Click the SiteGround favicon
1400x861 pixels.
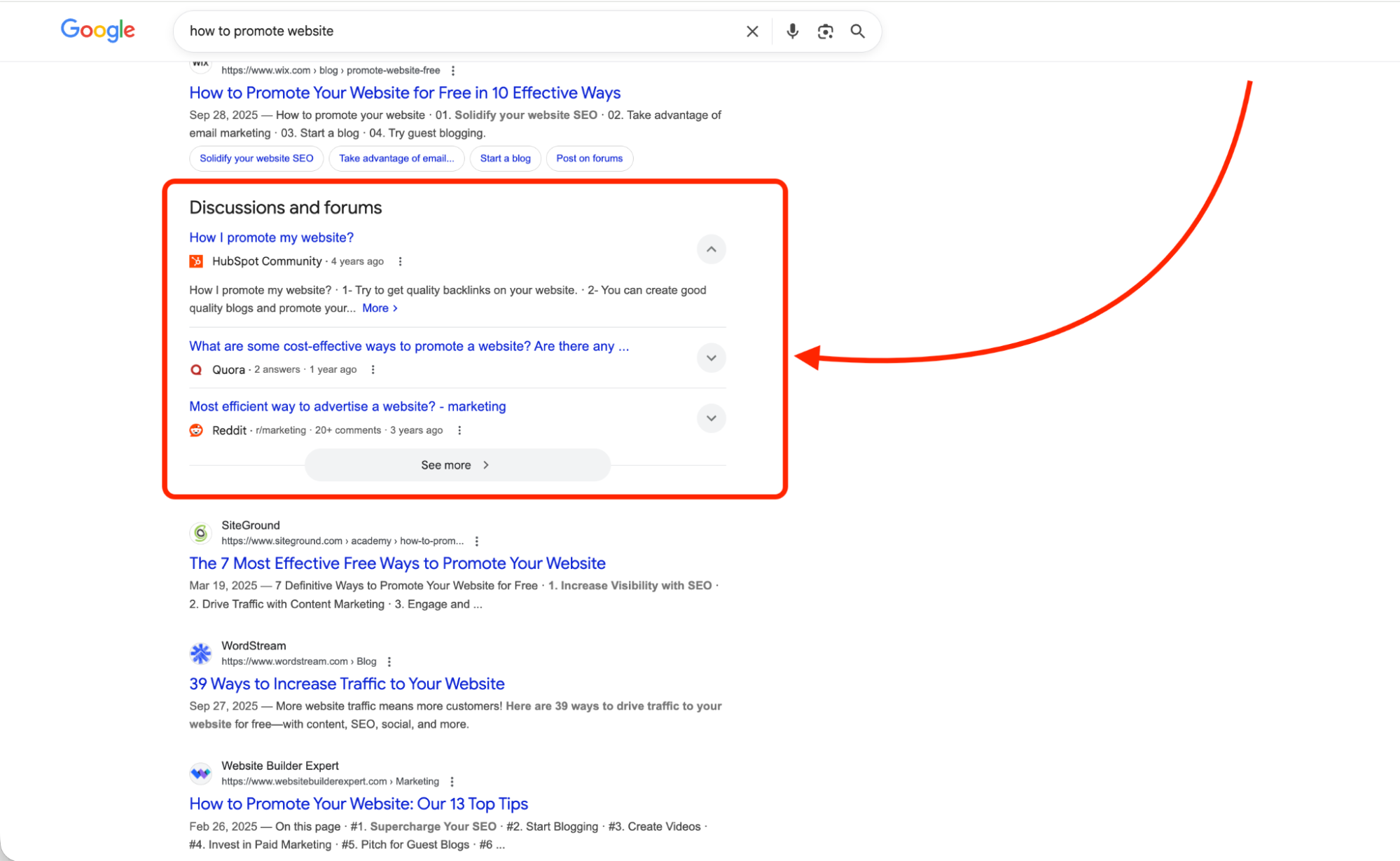pos(200,532)
